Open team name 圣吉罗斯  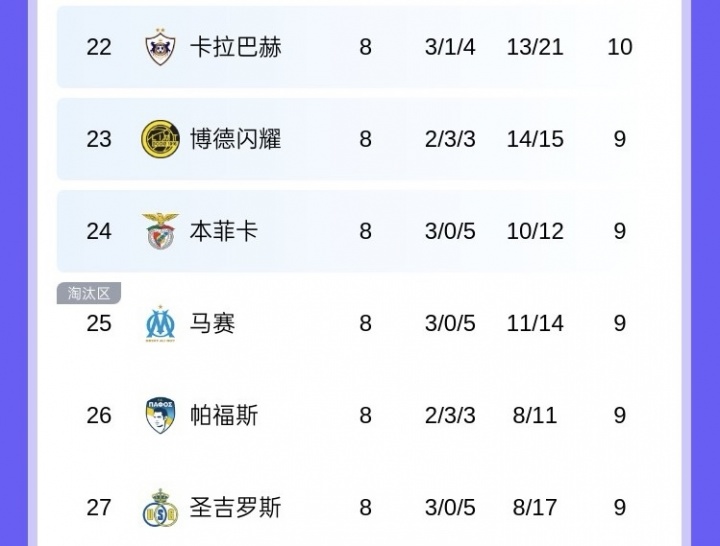point(236,508)
